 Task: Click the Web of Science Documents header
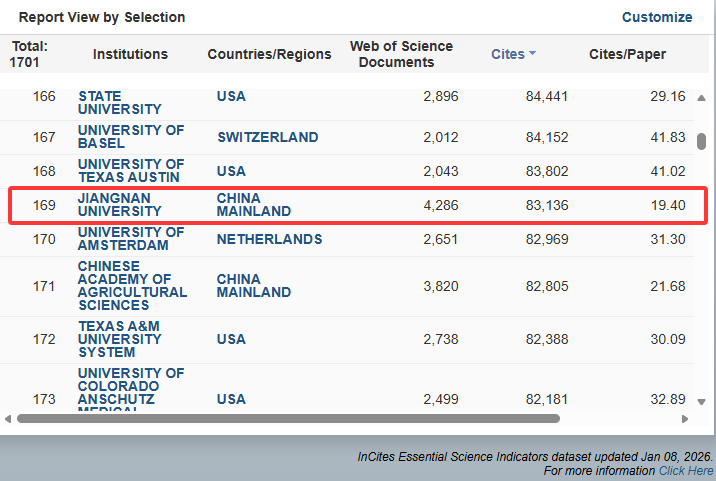pyautogui.click(x=401, y=54)
